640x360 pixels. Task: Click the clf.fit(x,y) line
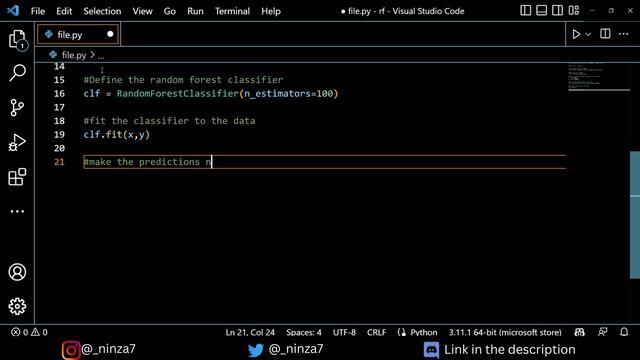click(x=117, y=134)
